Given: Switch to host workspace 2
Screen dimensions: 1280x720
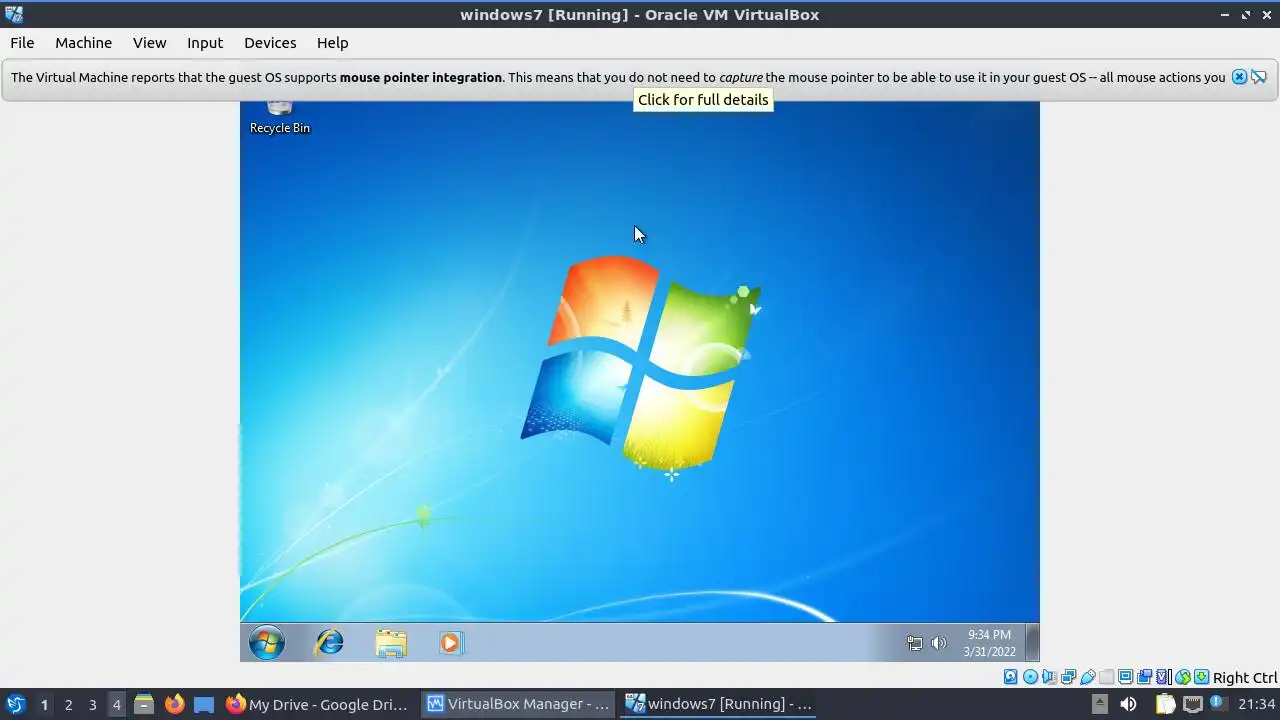Looking at the screenshot, I should 68,704.
